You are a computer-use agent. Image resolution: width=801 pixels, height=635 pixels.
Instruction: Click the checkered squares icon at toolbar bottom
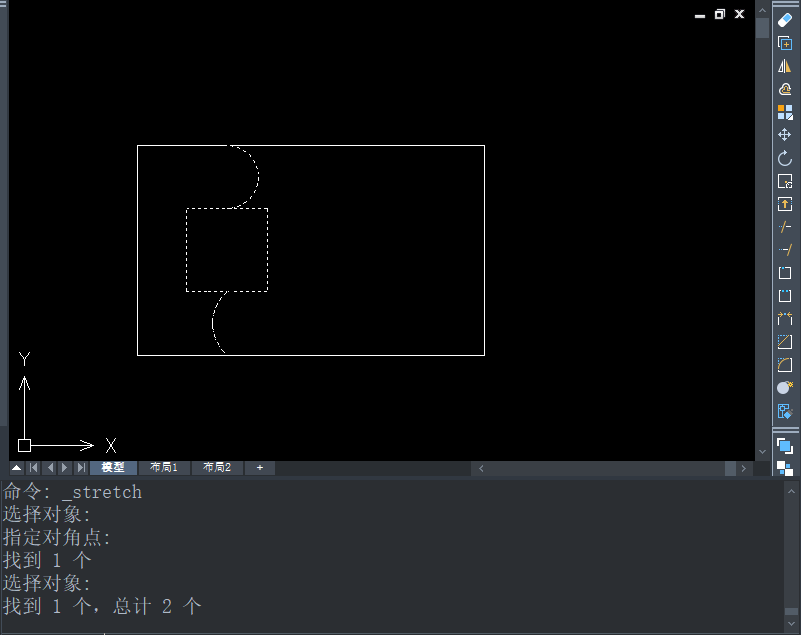pos(785,468)
